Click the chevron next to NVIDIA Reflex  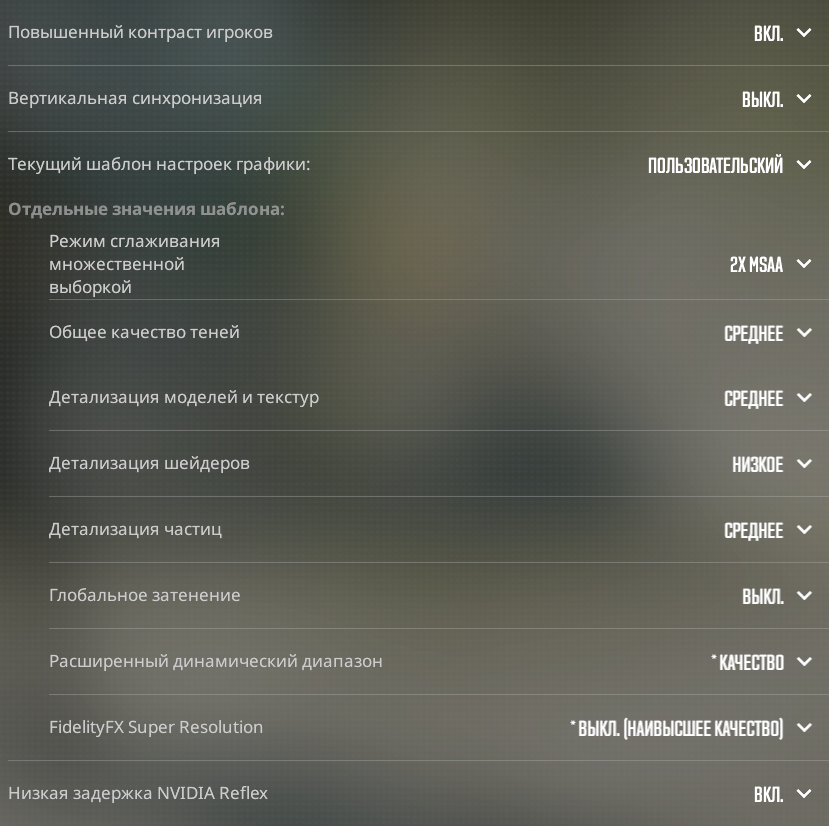804,794
